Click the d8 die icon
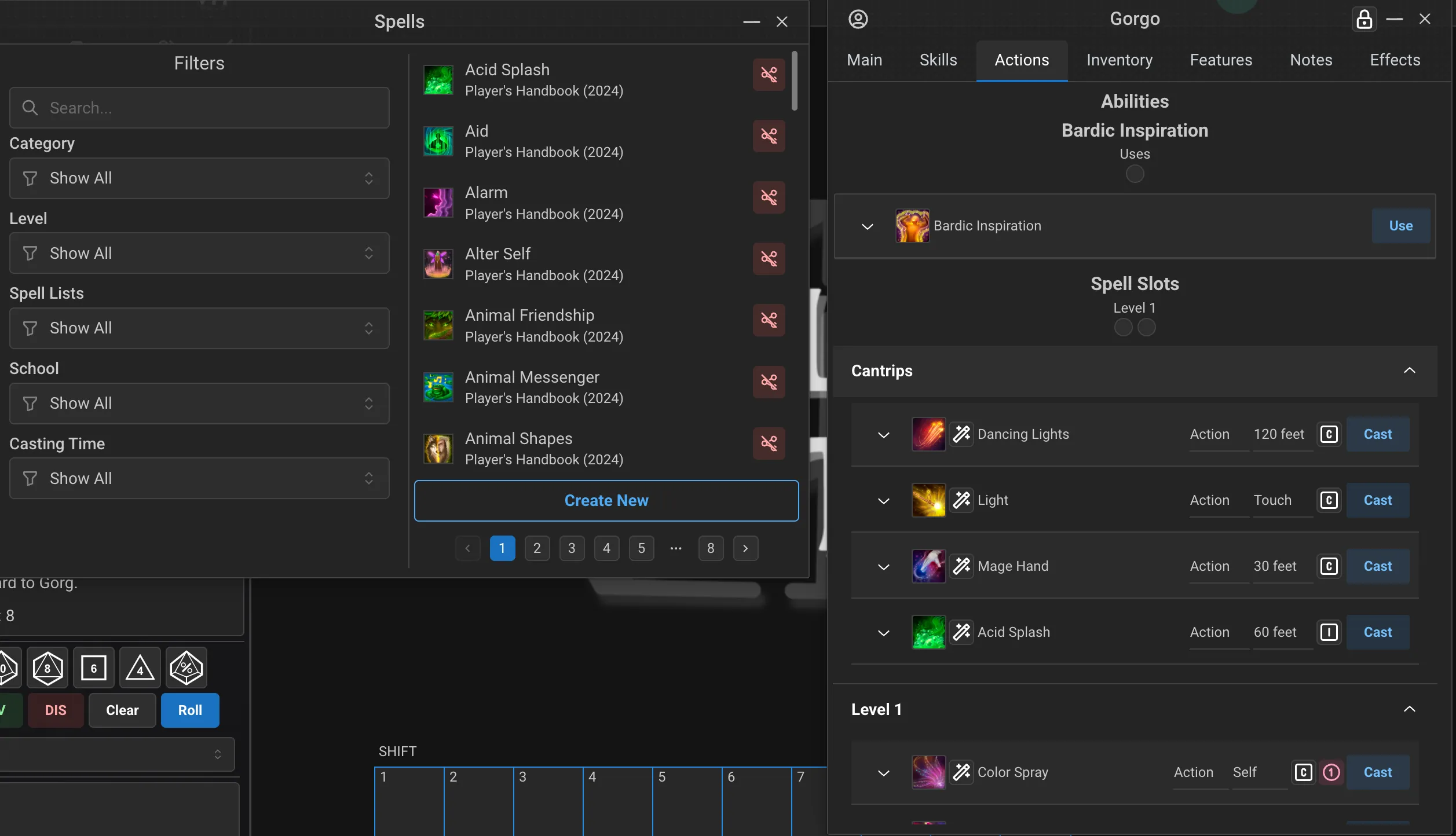 [47, 668]
